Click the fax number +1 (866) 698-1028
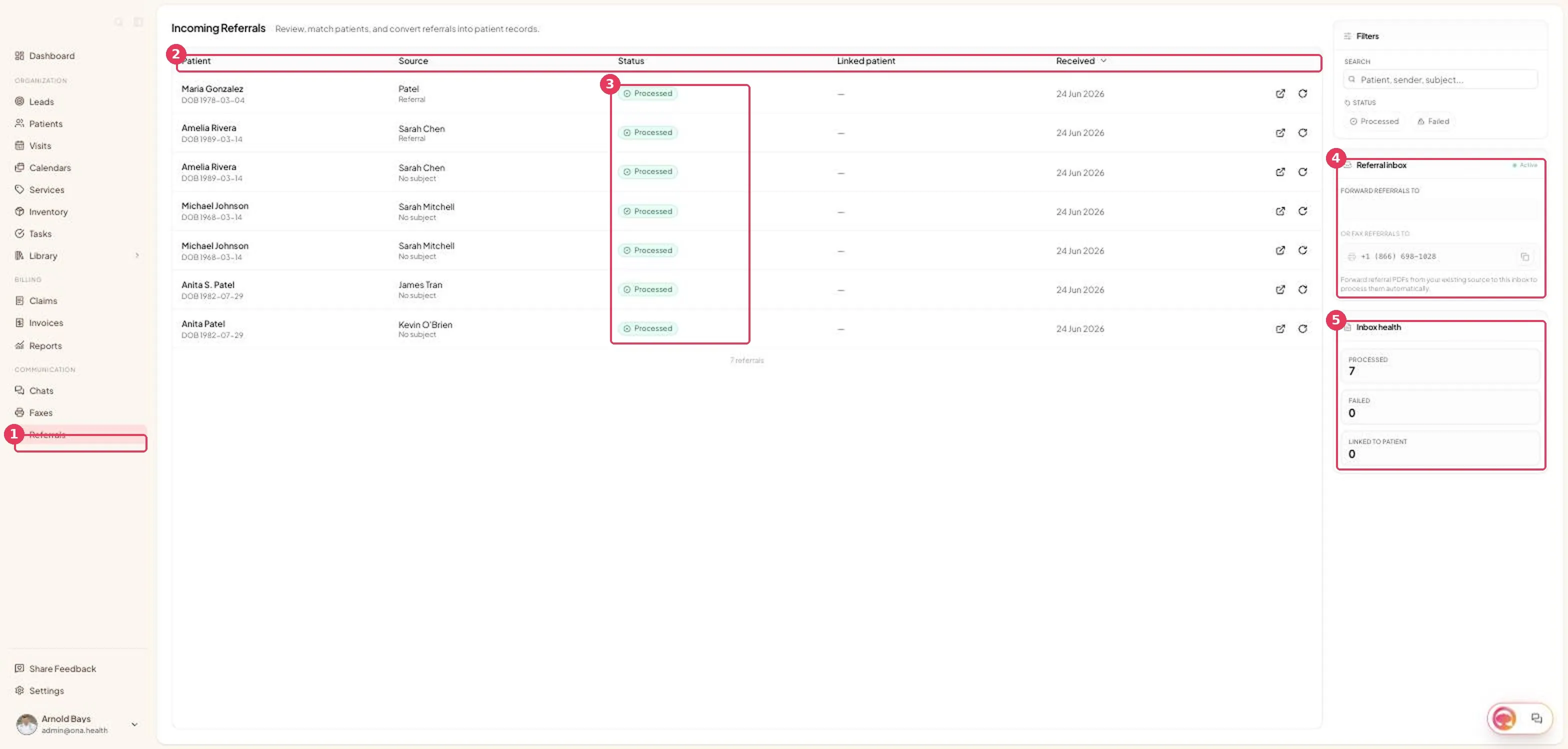 (x=1398, y=257)
